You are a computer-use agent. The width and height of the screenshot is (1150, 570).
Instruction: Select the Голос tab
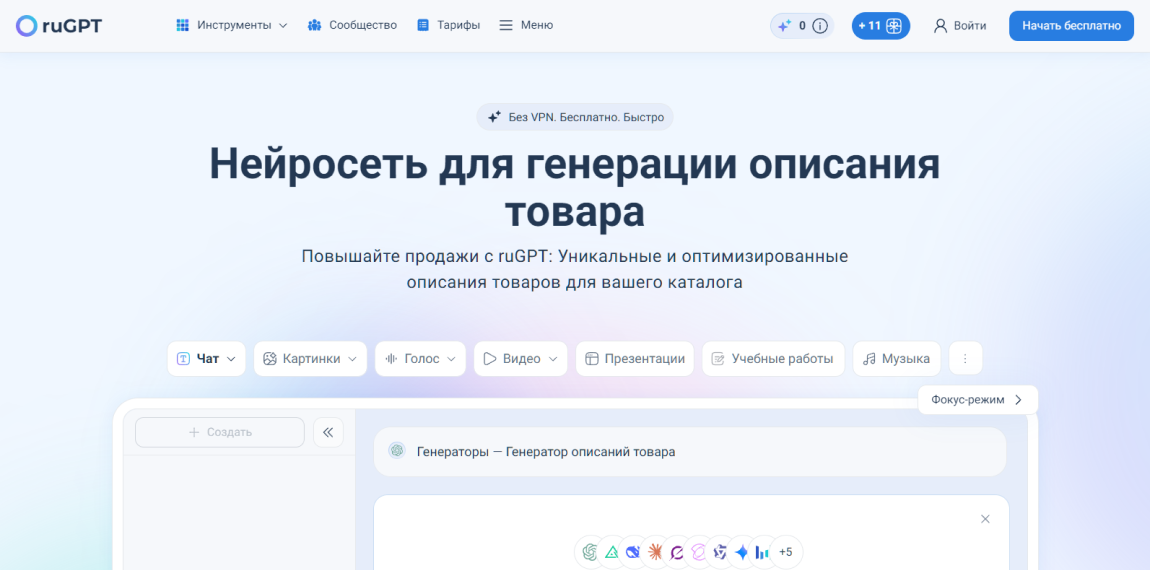point(420,359)
